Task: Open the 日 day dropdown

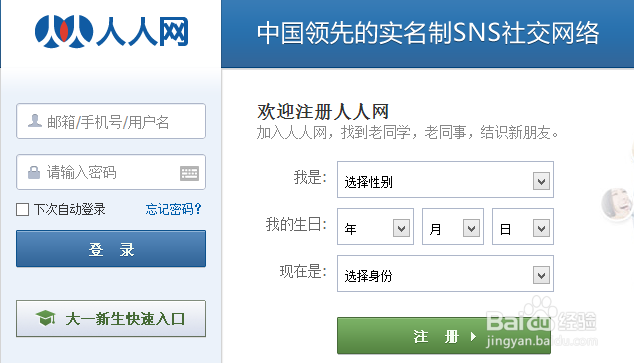Action: pyautogui.click(x=523, y=226)
